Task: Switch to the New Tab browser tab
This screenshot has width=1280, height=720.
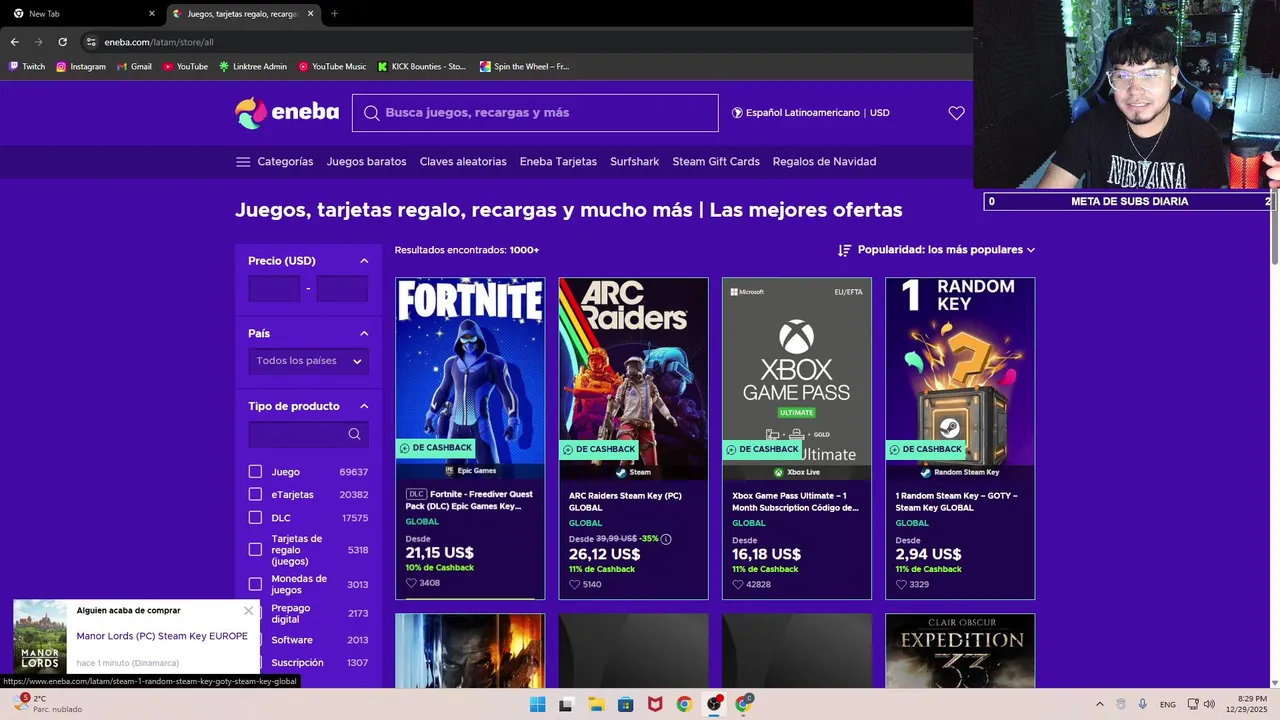Action: (x=82, y=14)
